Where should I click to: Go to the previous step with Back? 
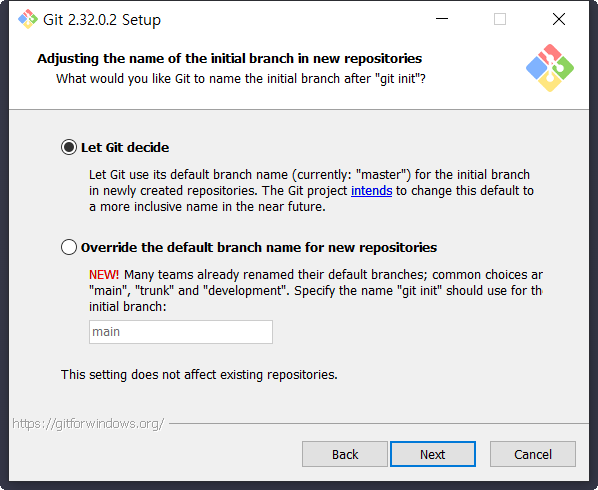tap(345, 454)
